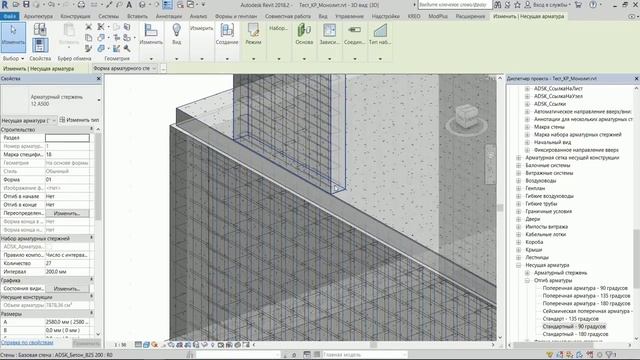Switch to the Архитектура ribbon tab
This screenshot has width=640, height=360.
pos(38,16)
